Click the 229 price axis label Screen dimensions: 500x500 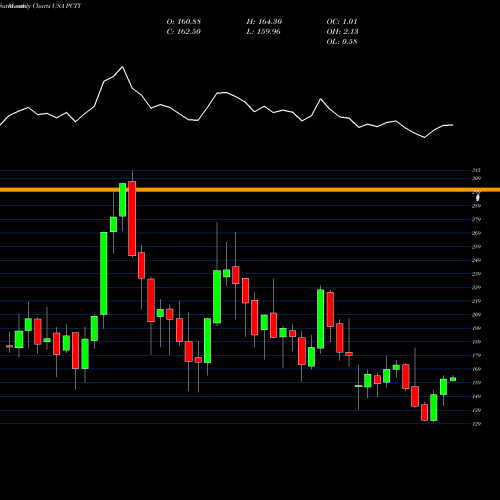coord(476,288)
